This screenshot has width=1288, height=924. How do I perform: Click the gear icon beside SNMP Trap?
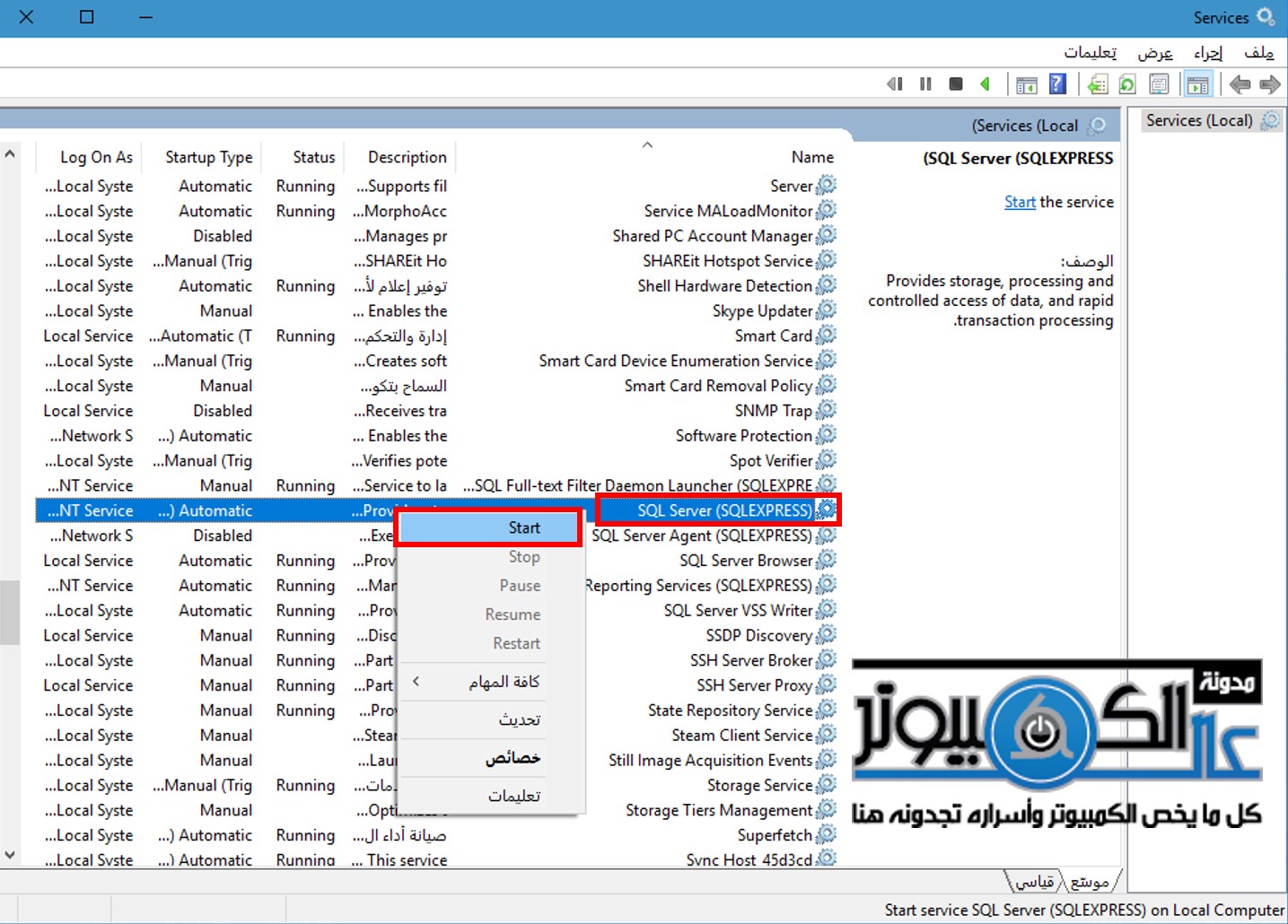[826, 410]
